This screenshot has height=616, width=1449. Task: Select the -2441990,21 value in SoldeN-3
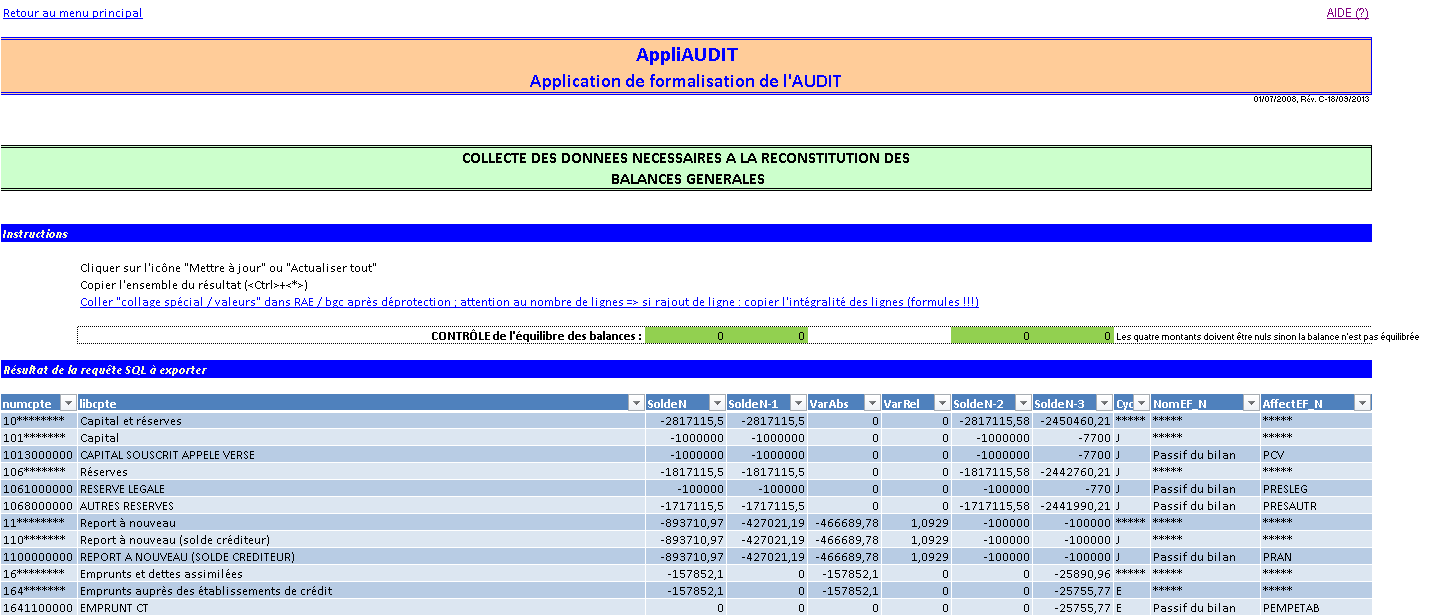tap(1072, 506)
